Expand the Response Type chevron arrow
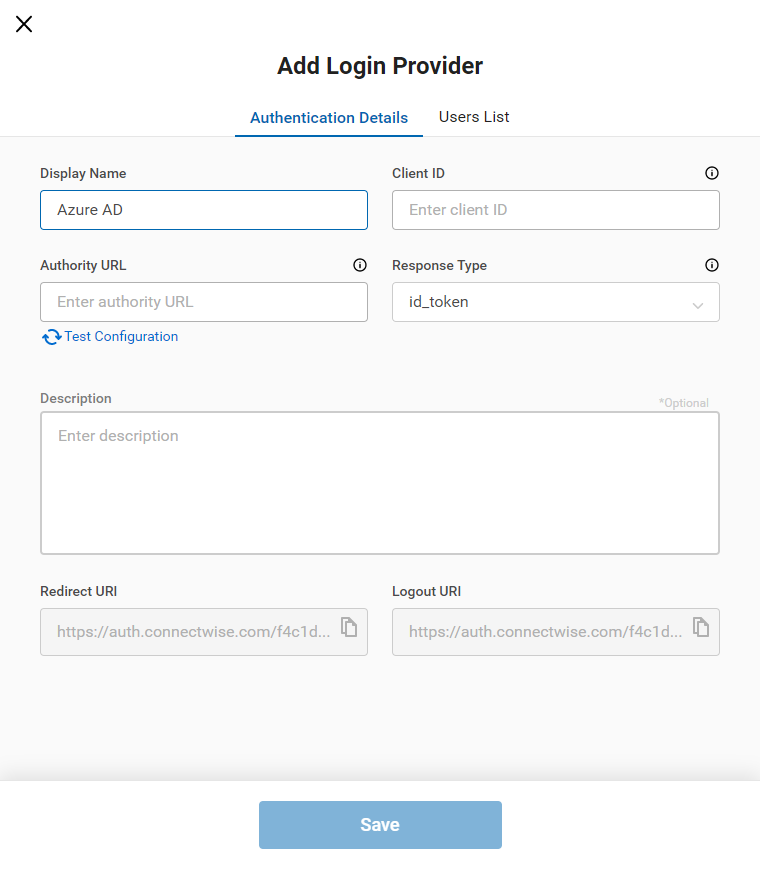The height and width of the screenshot is (879, 760). coord(698,303)
